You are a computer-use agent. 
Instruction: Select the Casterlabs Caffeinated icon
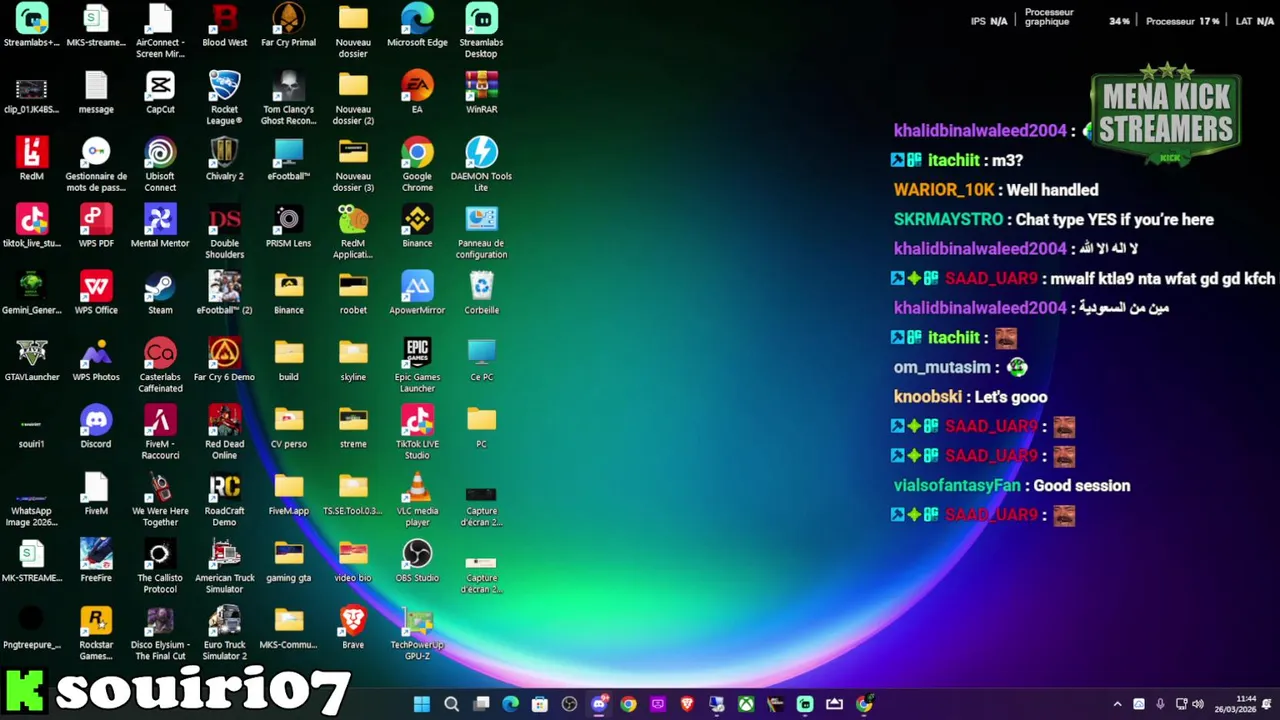click(160, 366)
